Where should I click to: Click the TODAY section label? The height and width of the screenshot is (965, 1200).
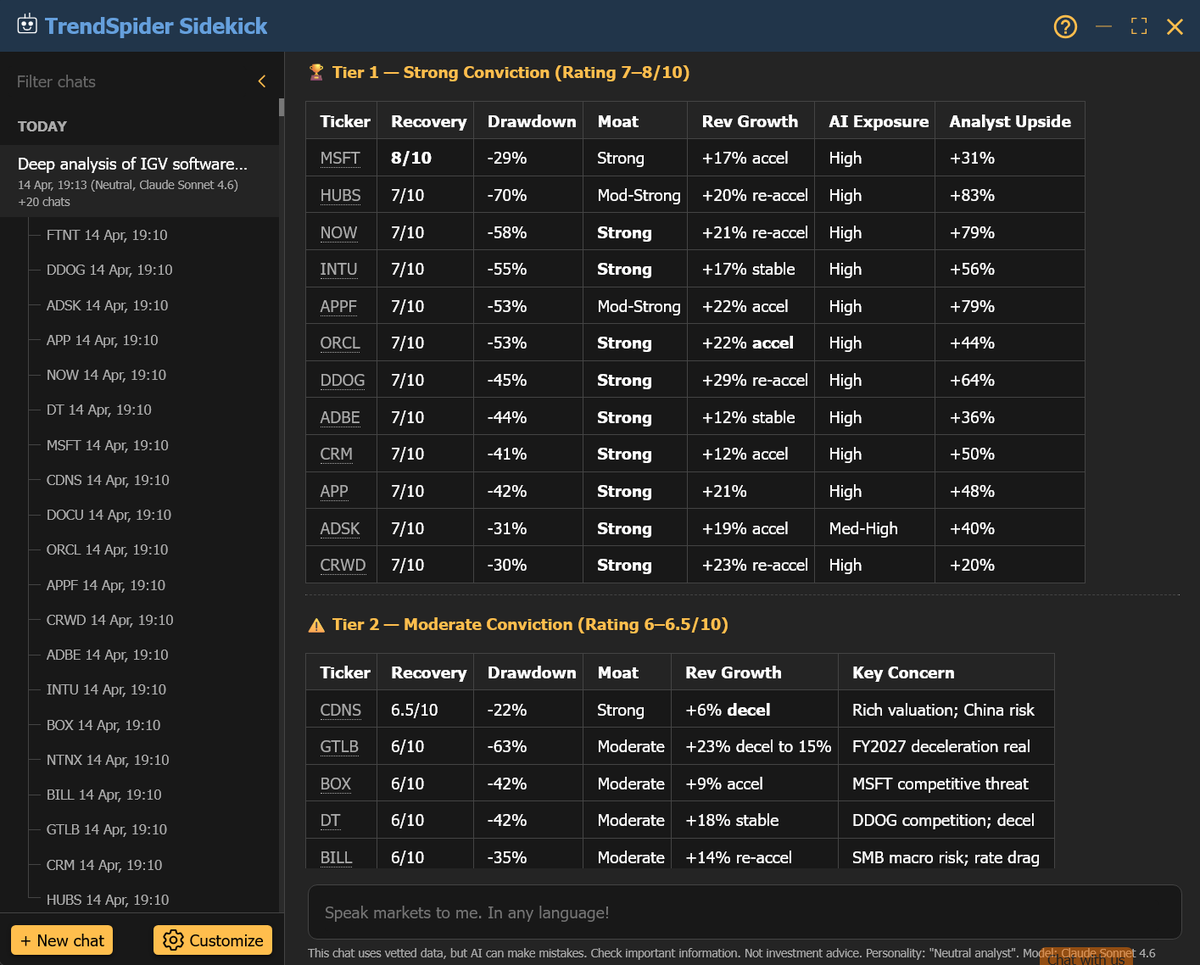click(x=42, y=126)
